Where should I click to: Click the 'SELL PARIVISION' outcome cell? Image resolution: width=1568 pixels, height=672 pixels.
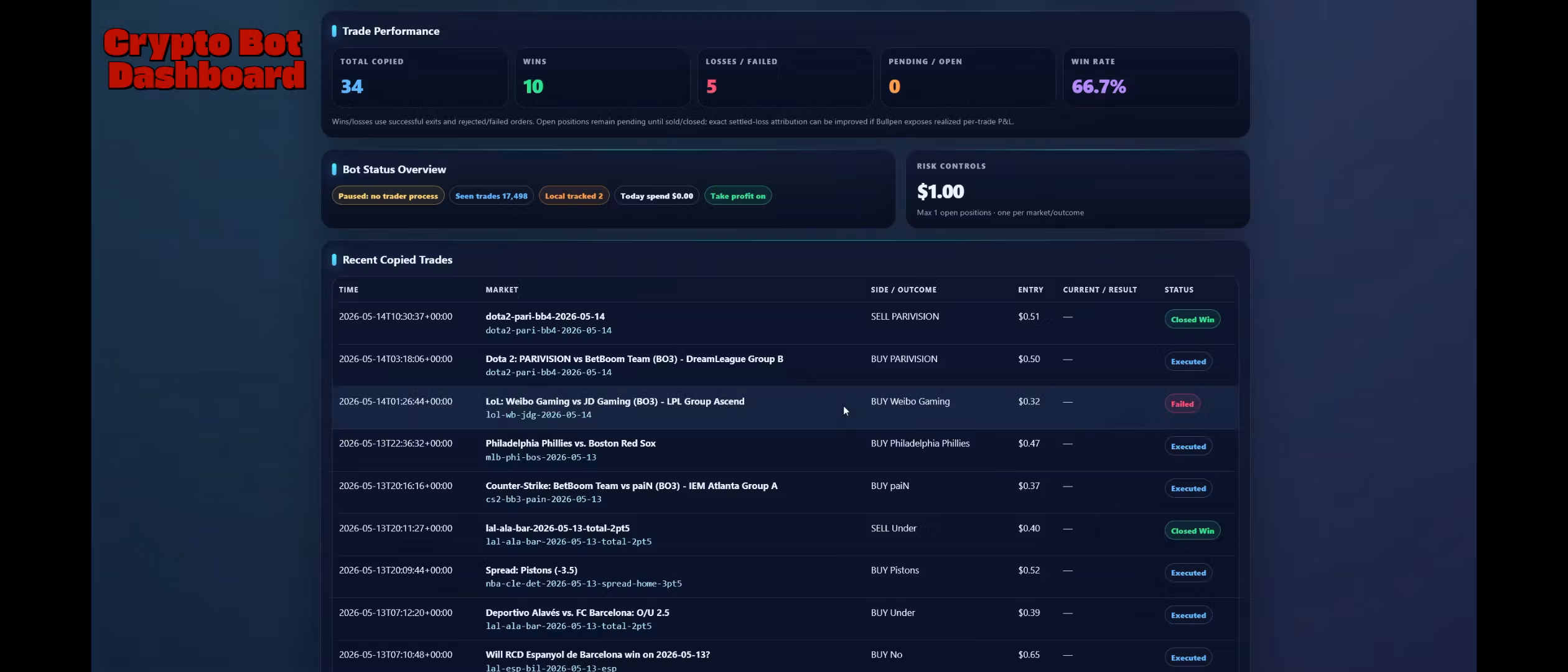[x=905, y=317]
